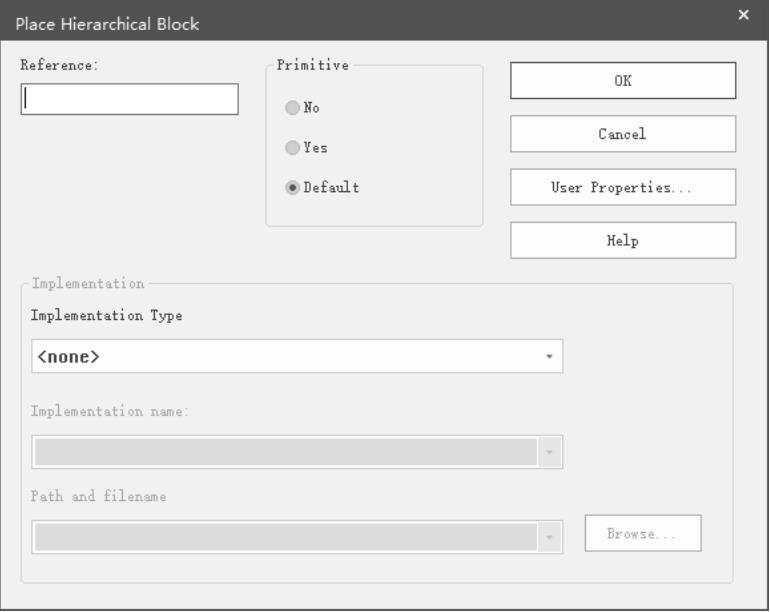Select the Default primitive radio button
The image size is (770, 612).
[293, 187]
